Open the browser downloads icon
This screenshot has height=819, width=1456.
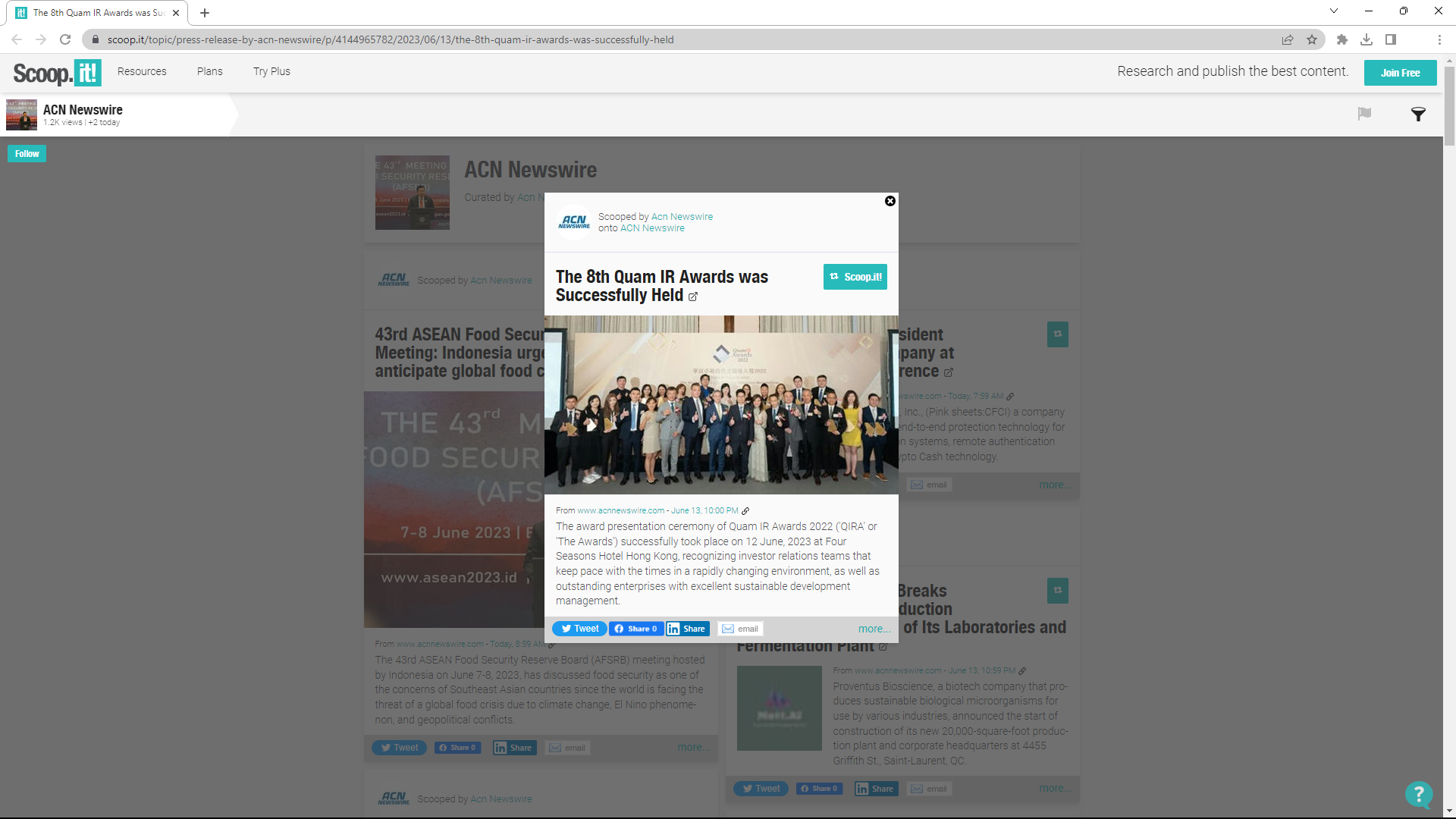tap(1367, 39)
